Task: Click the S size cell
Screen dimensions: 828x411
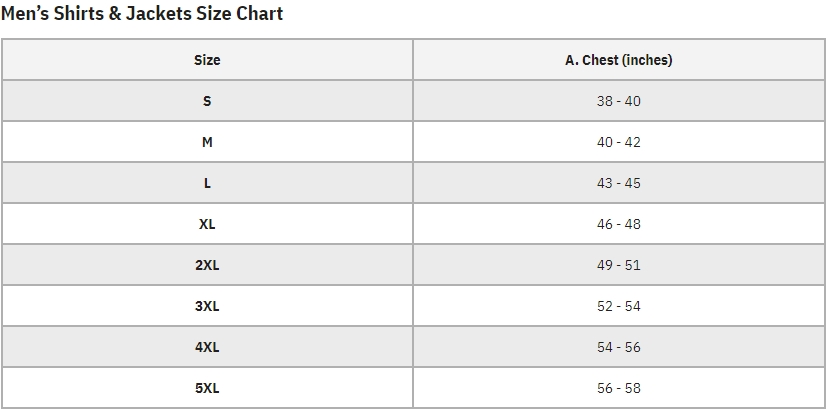Action: [x=207, y=101]
